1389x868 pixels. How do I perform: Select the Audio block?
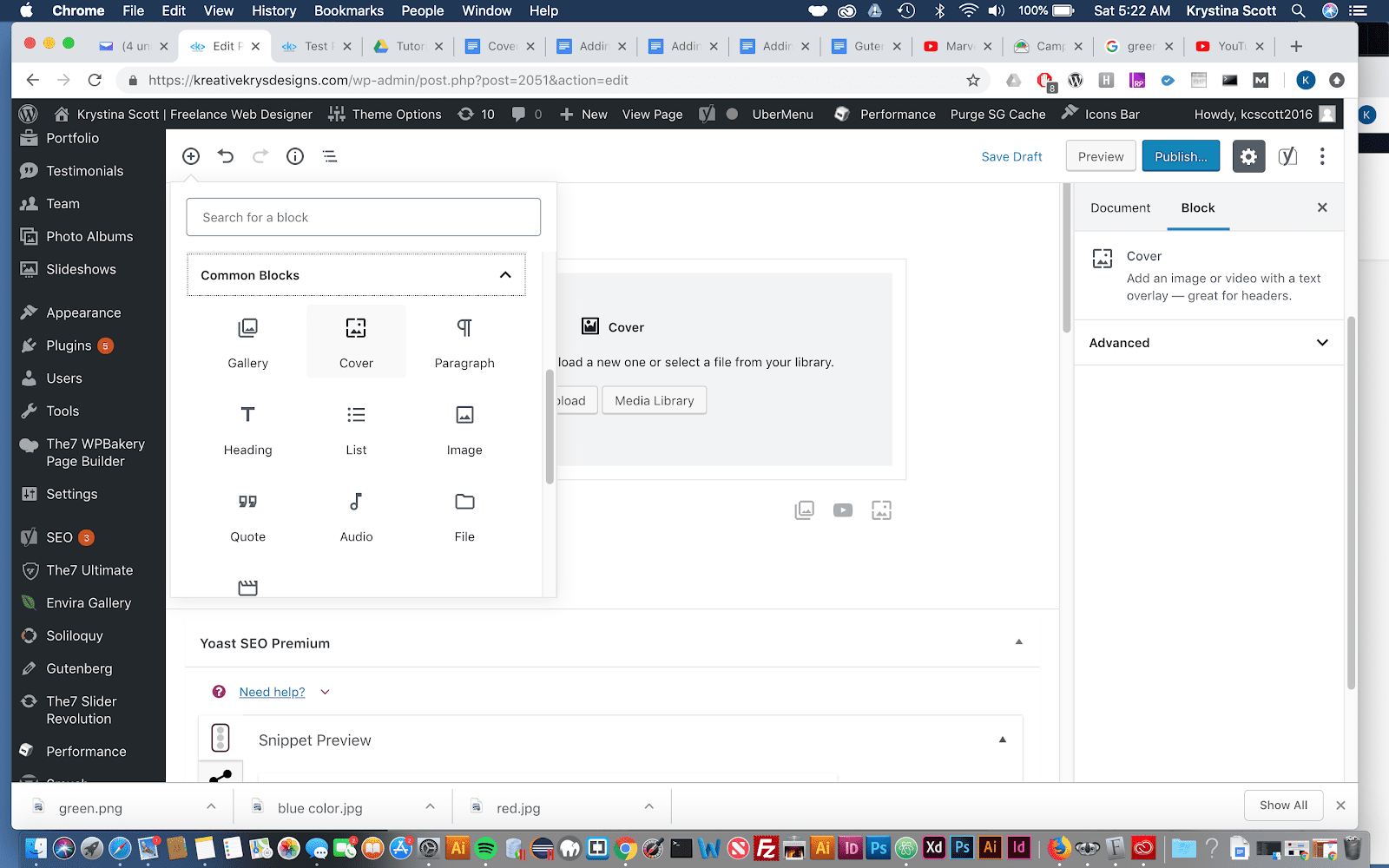coord(356,515)
